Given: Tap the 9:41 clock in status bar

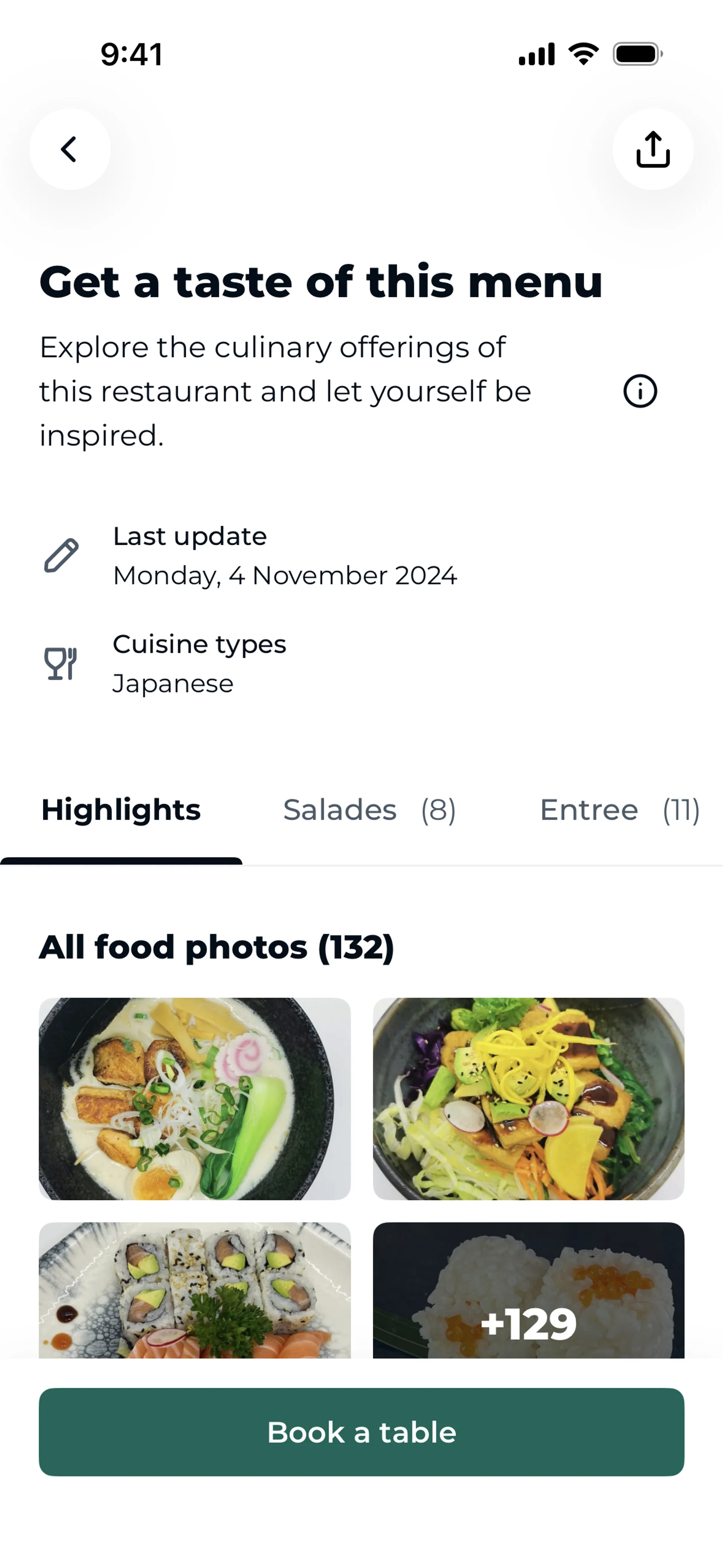Looking at the screenshot, I should pos(131,54).
